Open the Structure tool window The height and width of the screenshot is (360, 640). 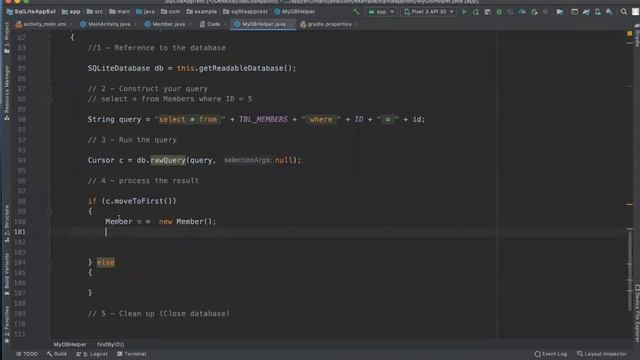point(7,224)
